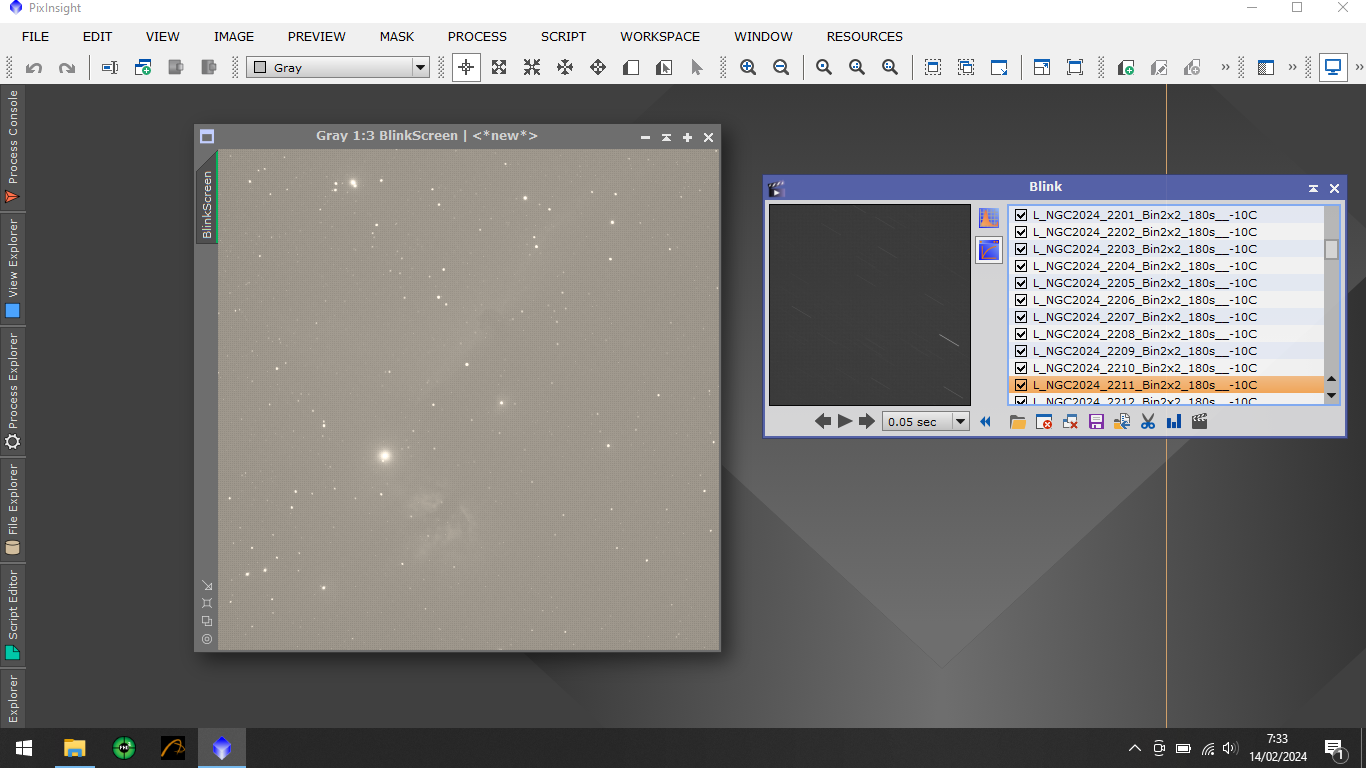Open the MASK menu

[x=397, y=36]
